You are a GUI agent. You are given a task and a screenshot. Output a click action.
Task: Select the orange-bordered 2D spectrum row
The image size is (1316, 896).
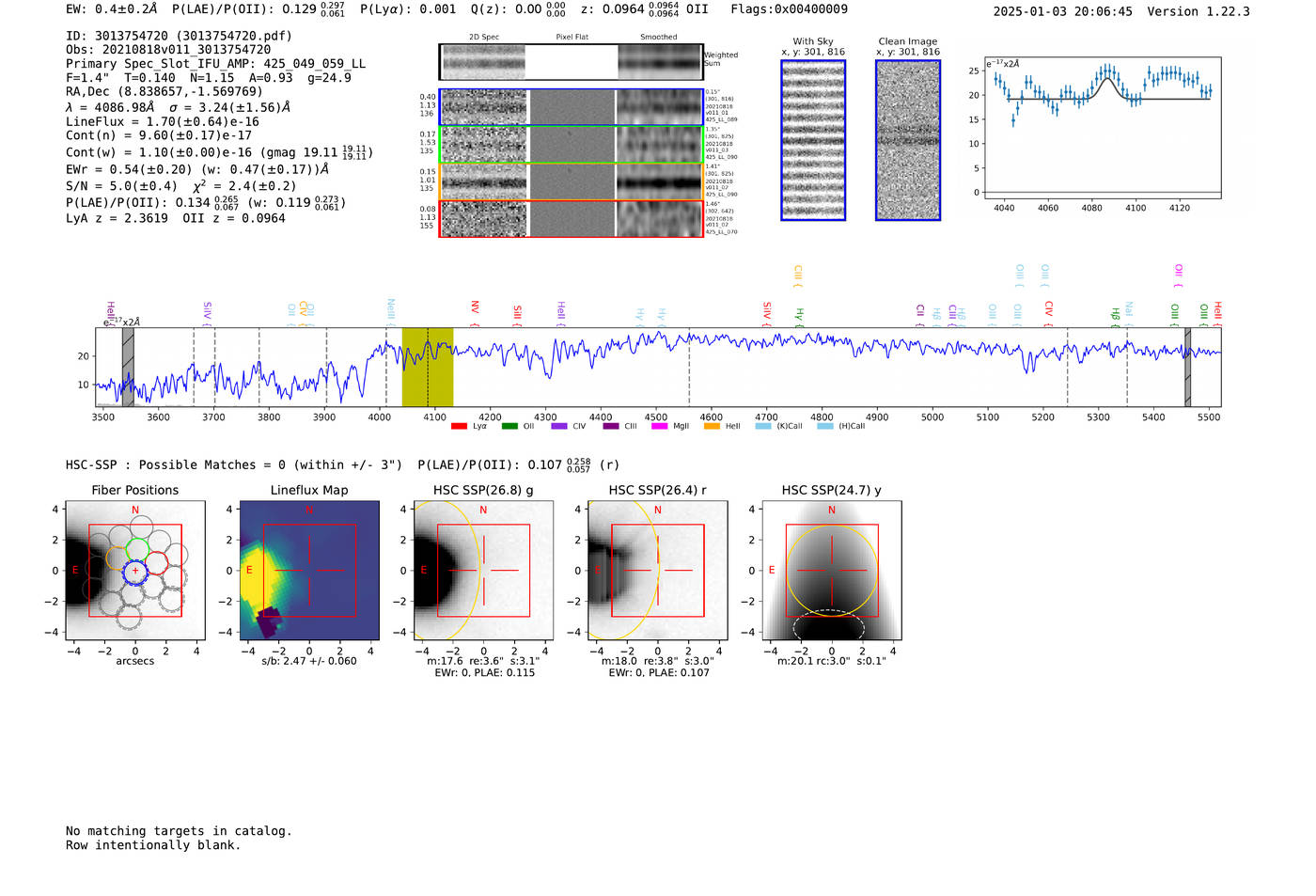click(x=572, y=181)
